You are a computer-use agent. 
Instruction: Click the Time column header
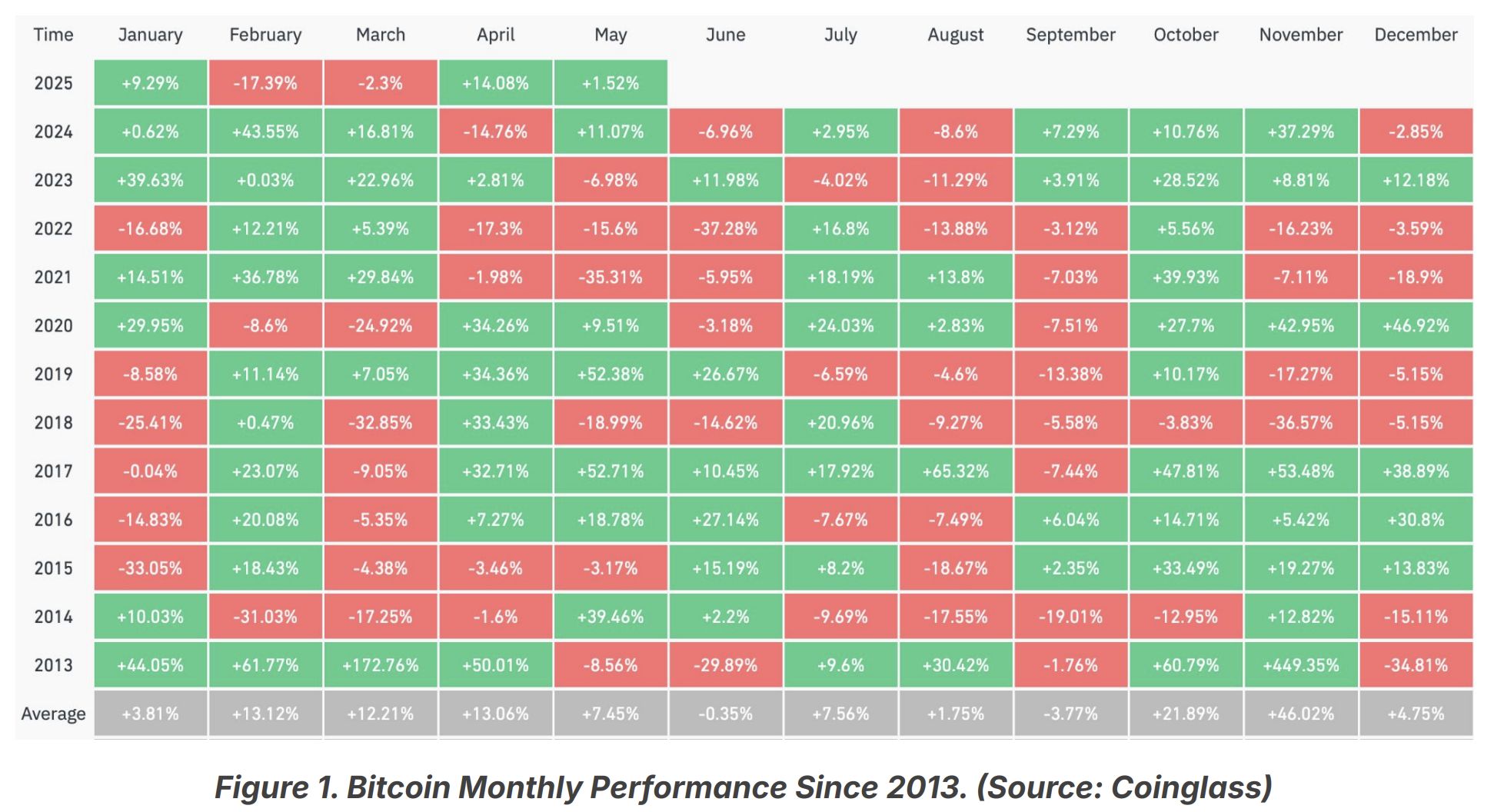pos(53,35)
